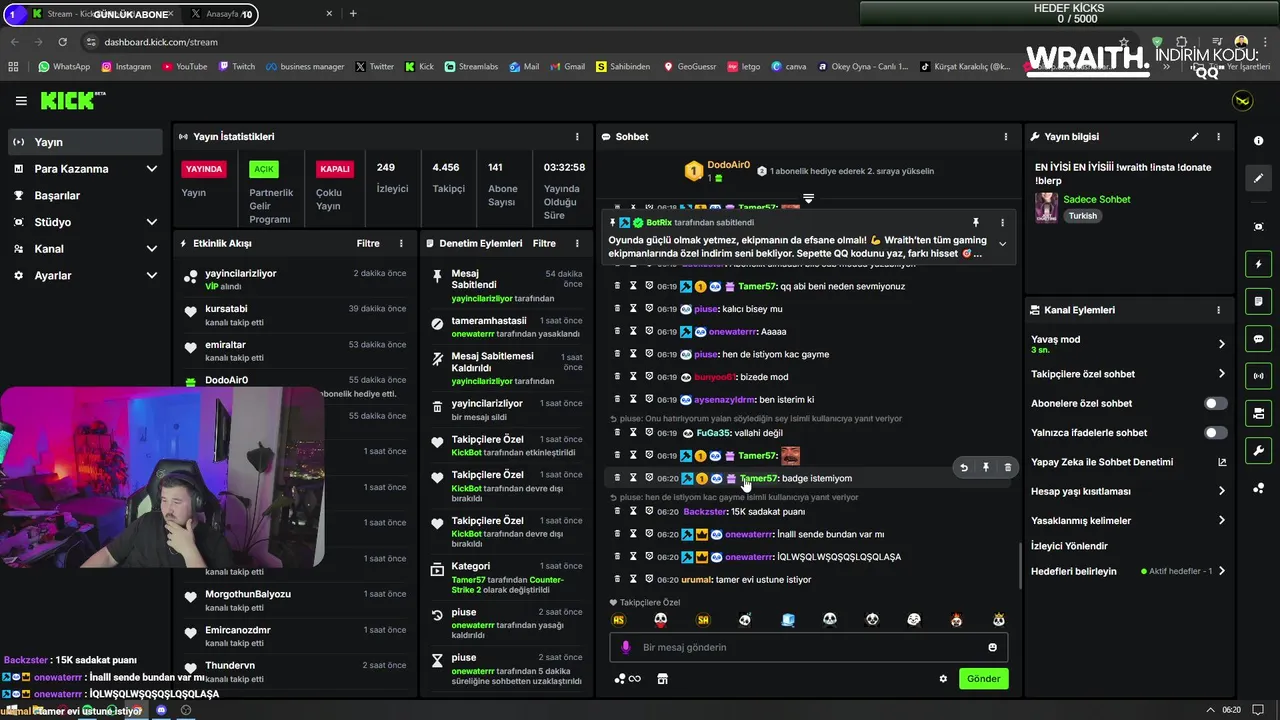Open the Denetim Eylemleri three-dot menu

click(x=577, y=243)
